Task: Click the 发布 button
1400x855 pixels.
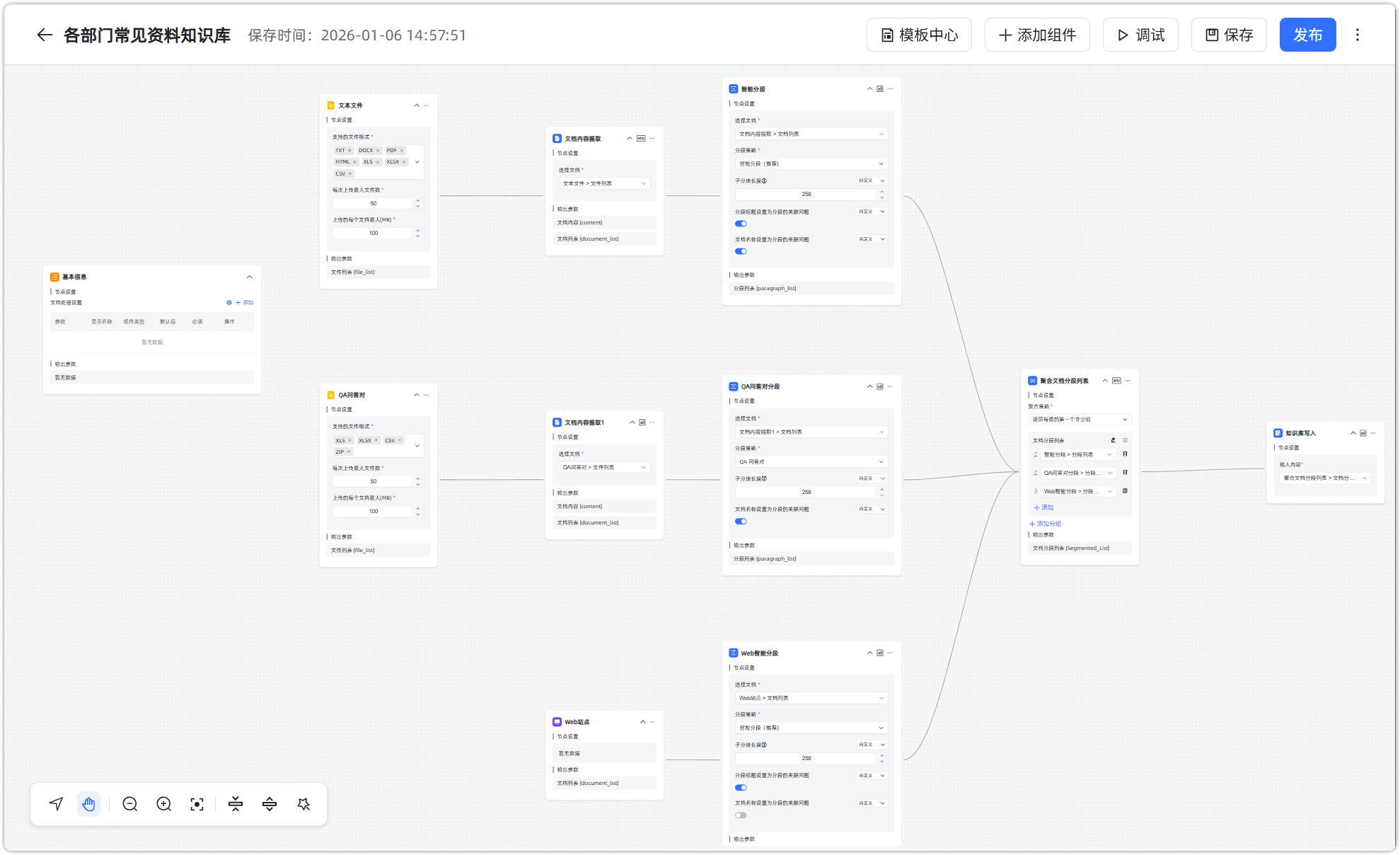Action: pos(1307,35)
